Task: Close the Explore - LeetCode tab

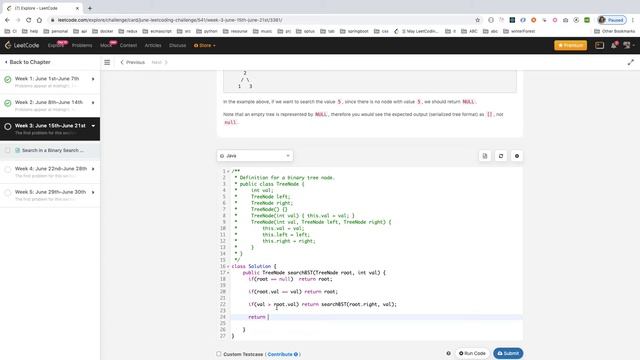Action: pyautogui.click(x=77, y=8)
